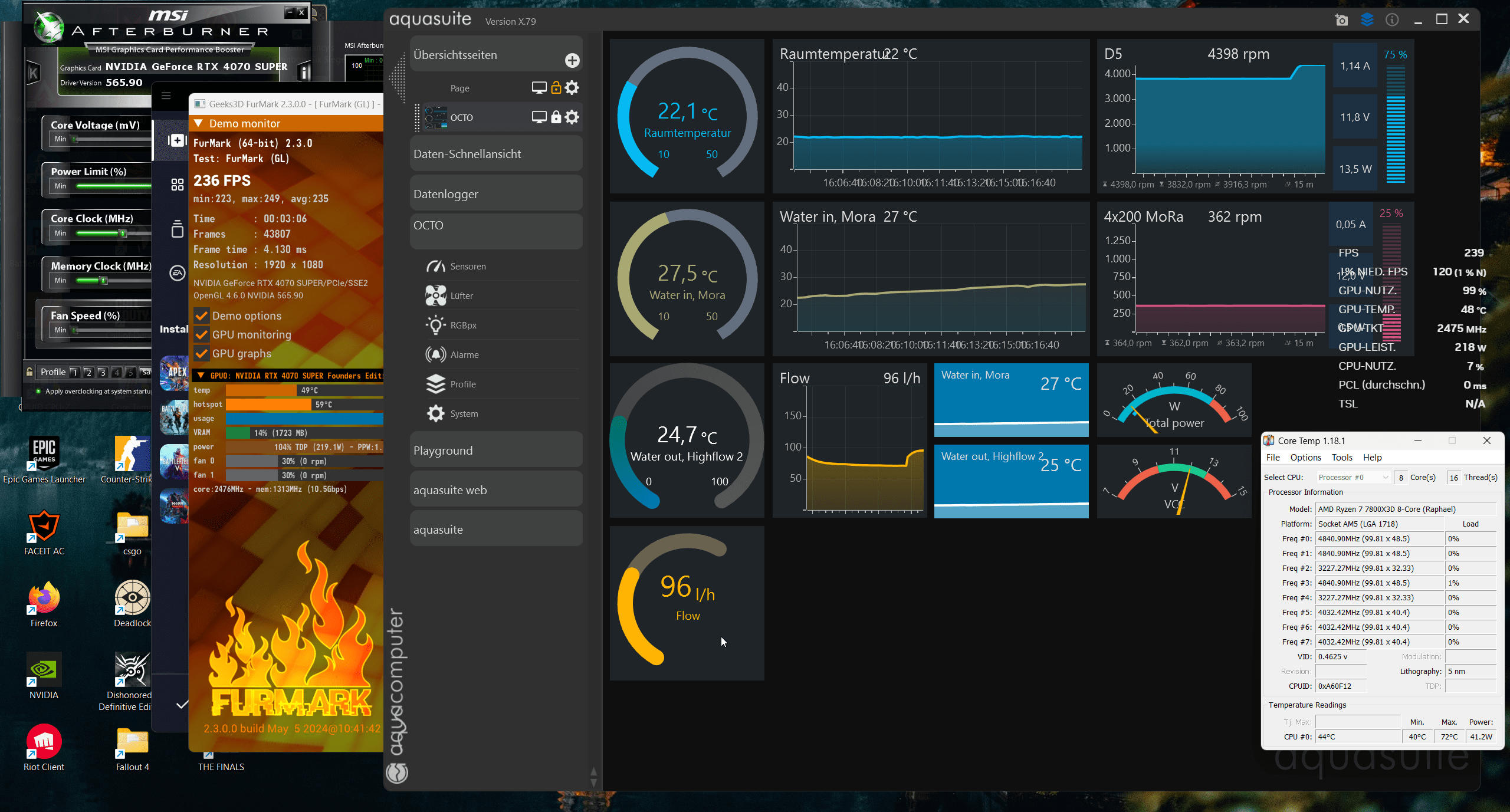1510x812 pixels.
Task: Uncheck GPU monitoring in FurMark
Action: pos(201,335)
